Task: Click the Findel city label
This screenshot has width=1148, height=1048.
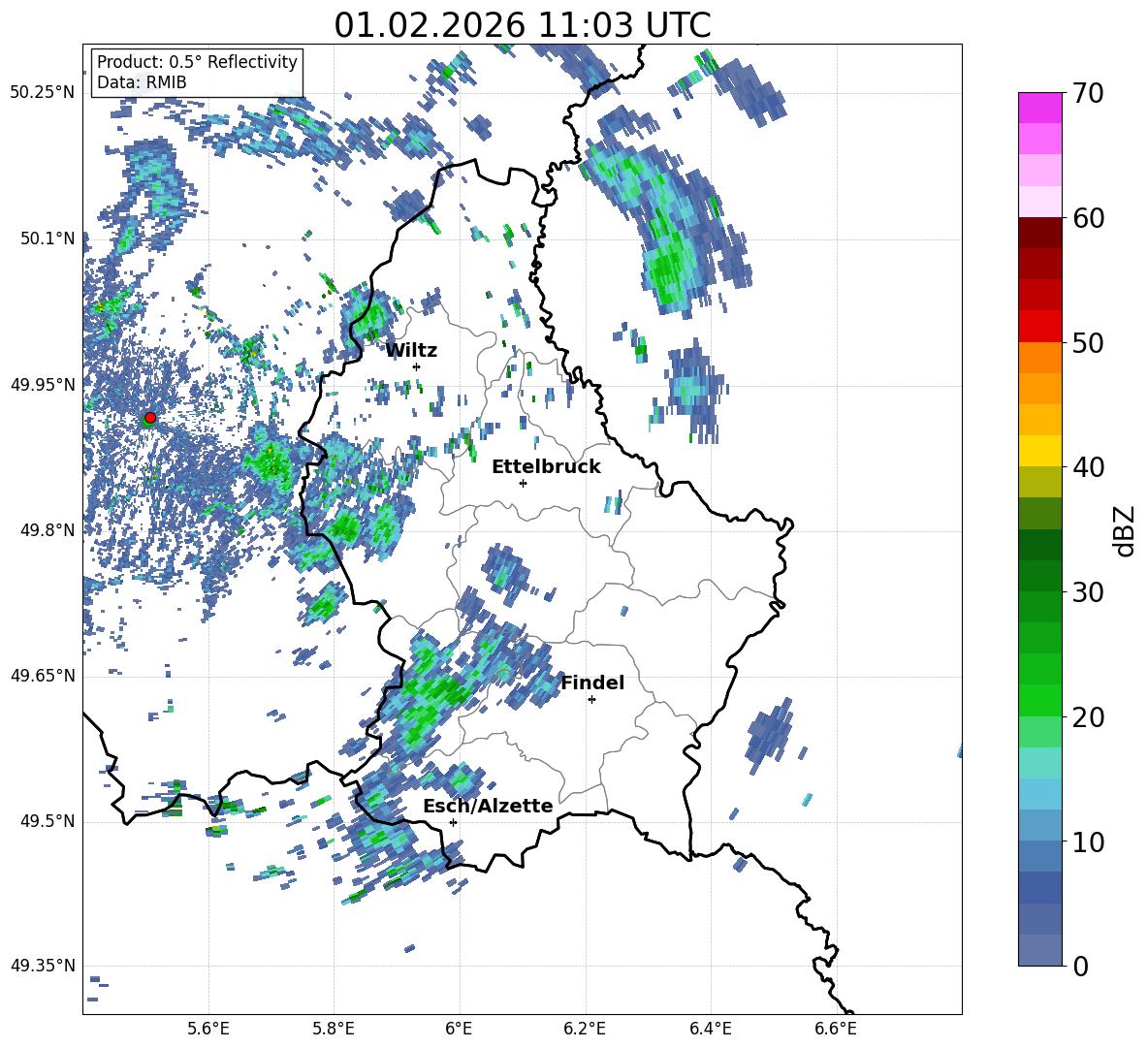Action: 592,683
